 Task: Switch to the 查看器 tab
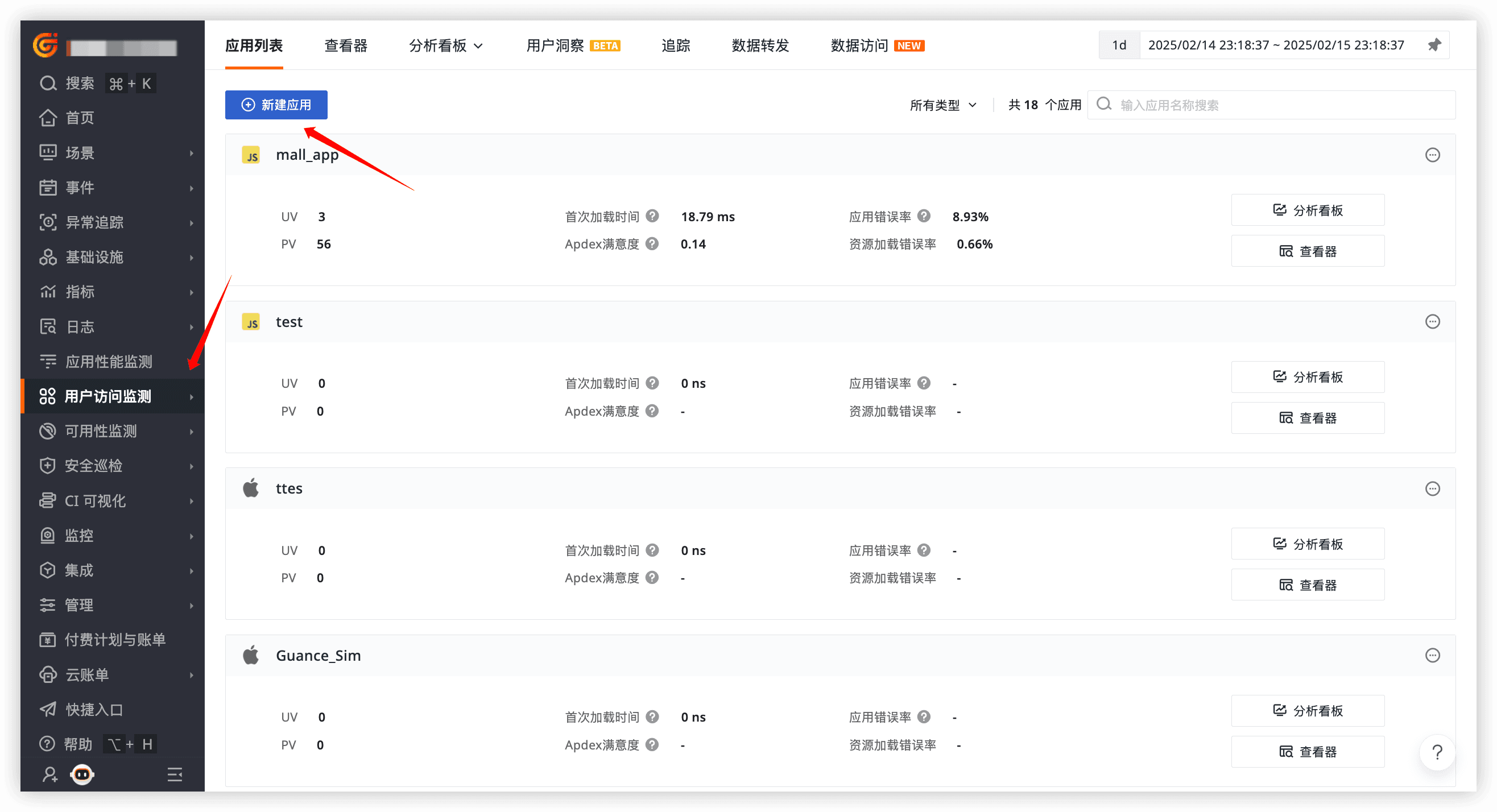346,45
